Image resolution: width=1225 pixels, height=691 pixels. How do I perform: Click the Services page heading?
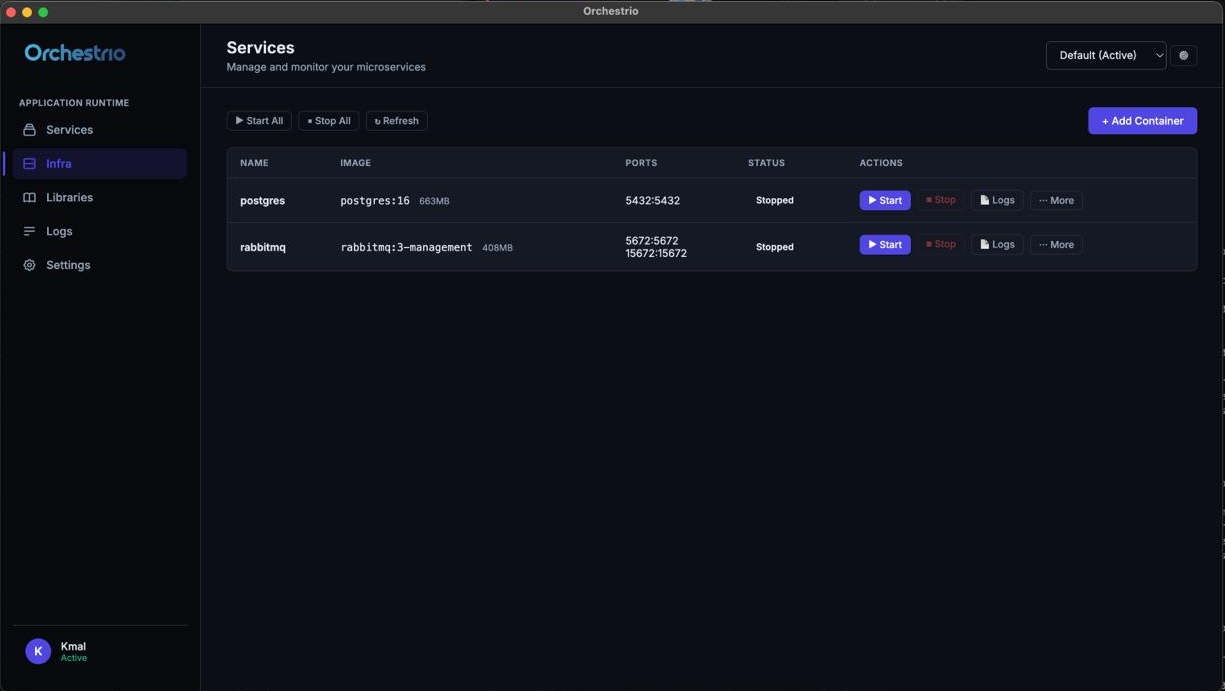pos(260,47)
